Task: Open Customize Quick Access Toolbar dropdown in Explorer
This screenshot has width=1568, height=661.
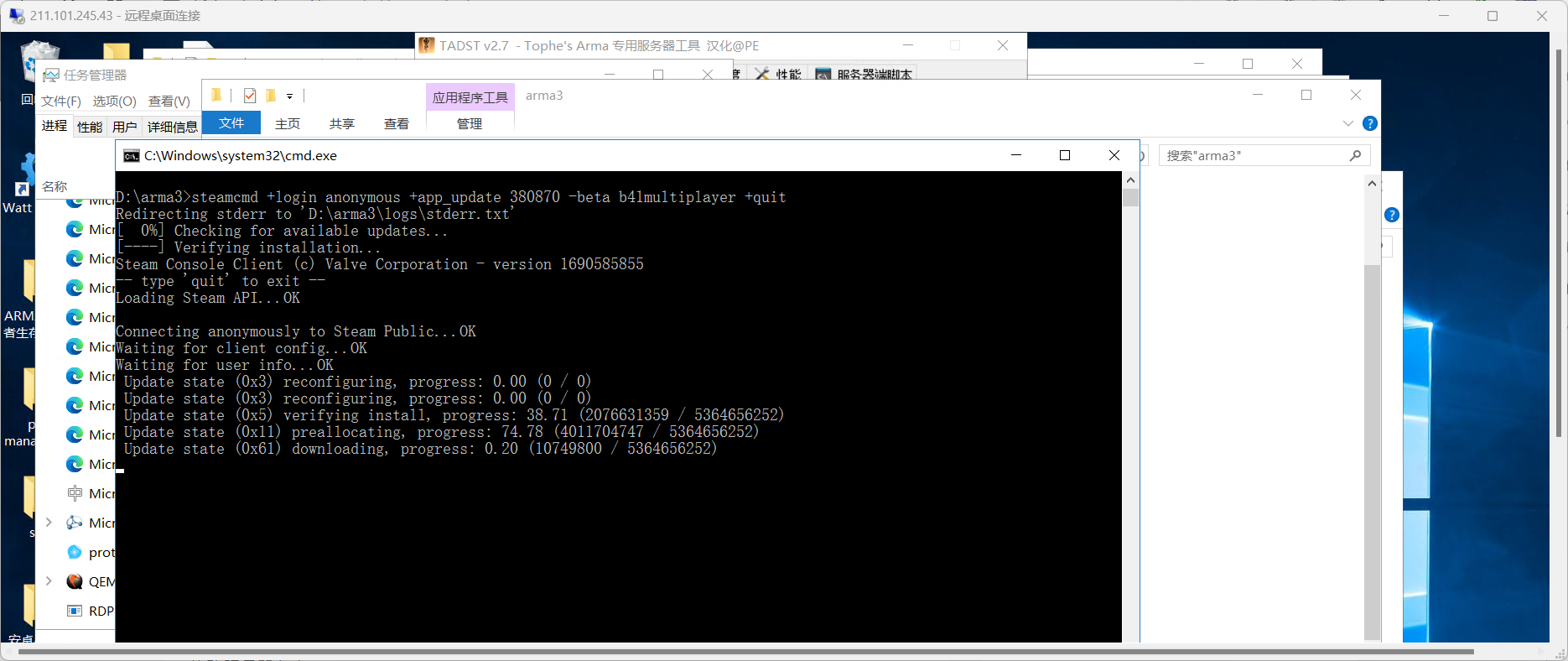Action: point(289,96)
